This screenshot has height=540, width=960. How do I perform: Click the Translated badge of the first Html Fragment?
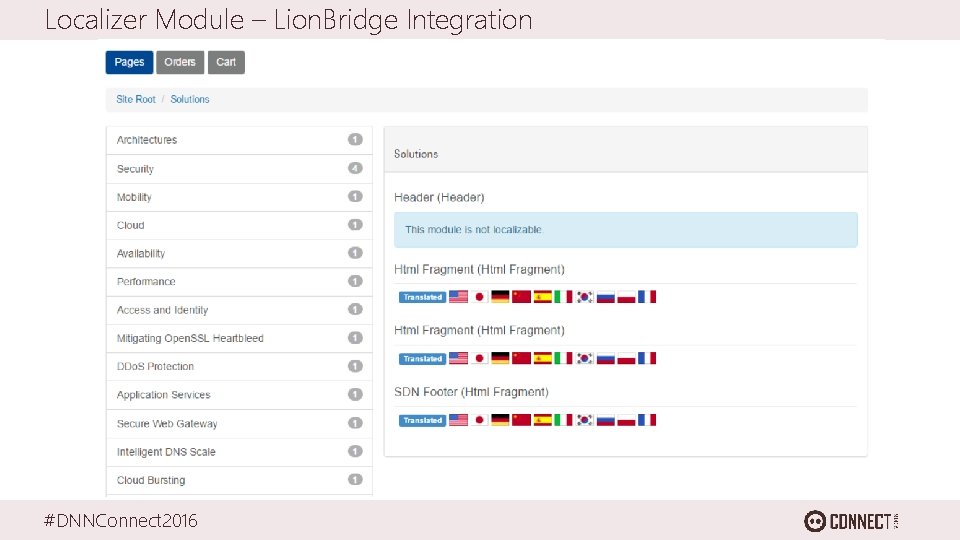[422, 298]
